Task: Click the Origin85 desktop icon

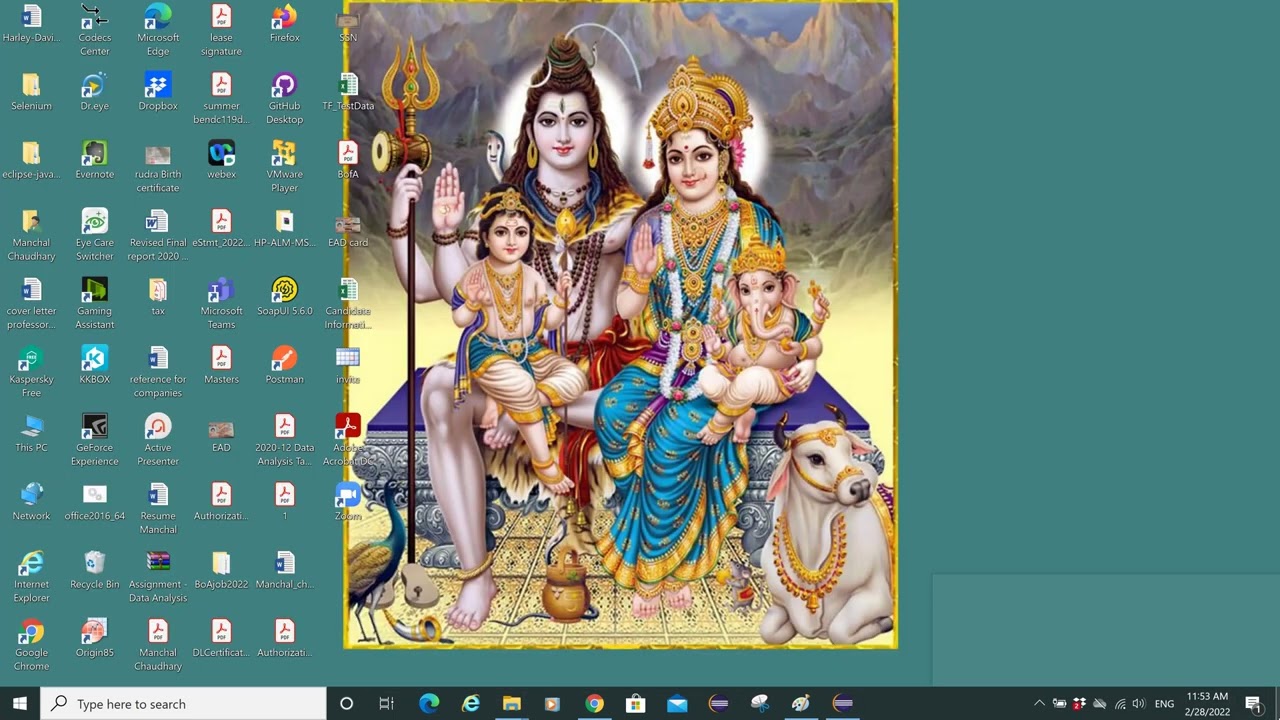Action: coord(95,638)
